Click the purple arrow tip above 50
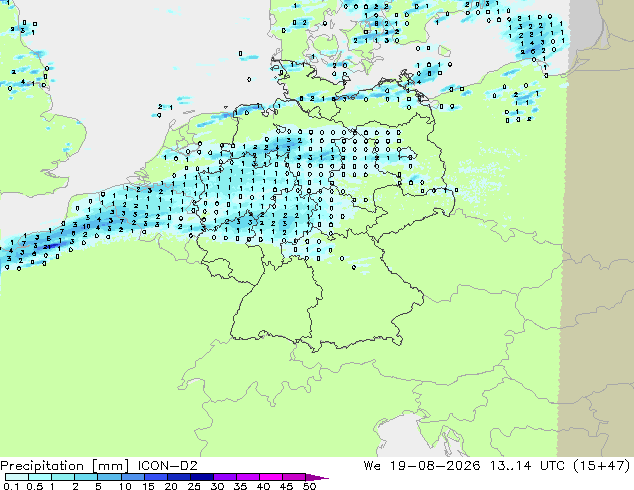 click(317, 477)
